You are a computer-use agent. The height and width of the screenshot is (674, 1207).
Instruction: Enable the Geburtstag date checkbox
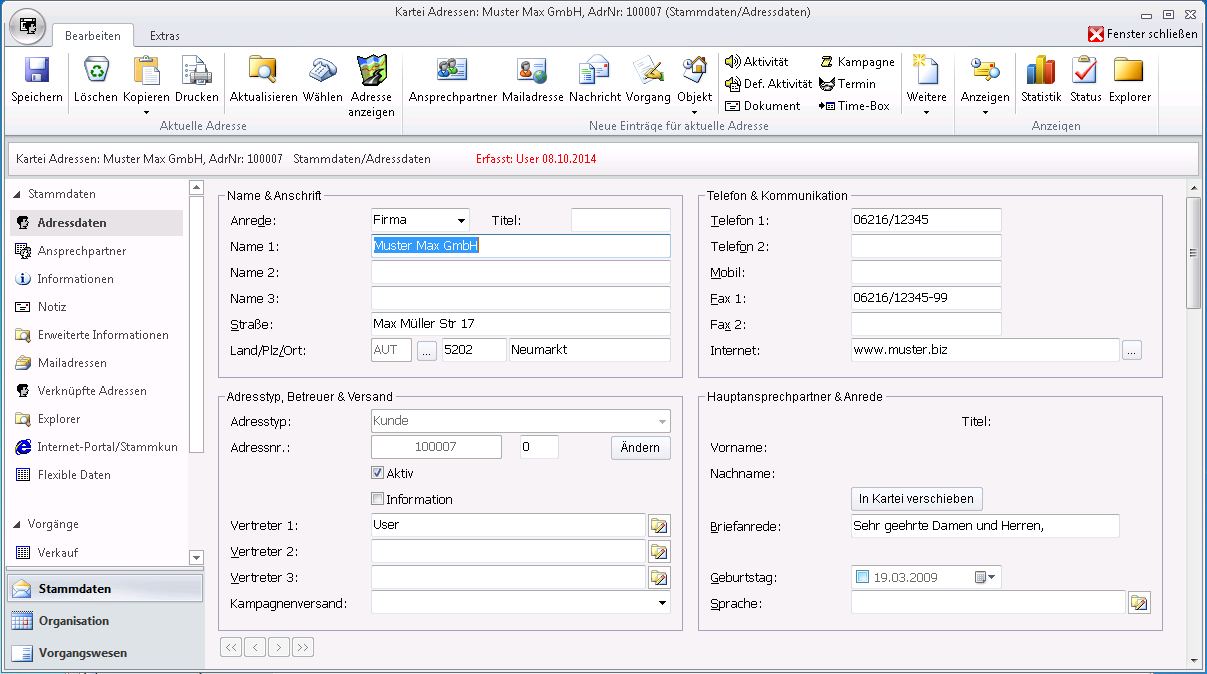(863, 577)
